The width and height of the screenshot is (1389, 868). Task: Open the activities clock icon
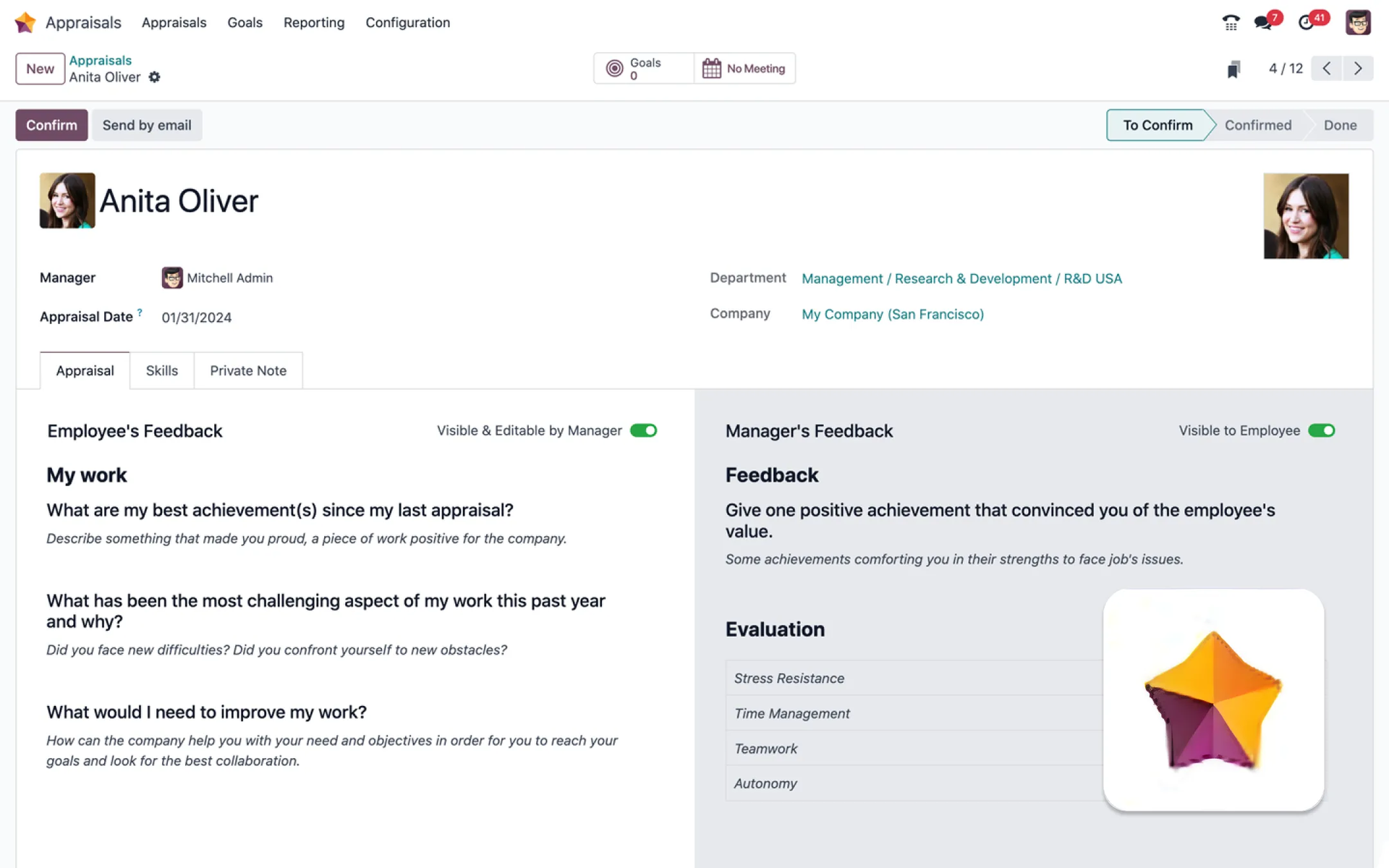1306,22
